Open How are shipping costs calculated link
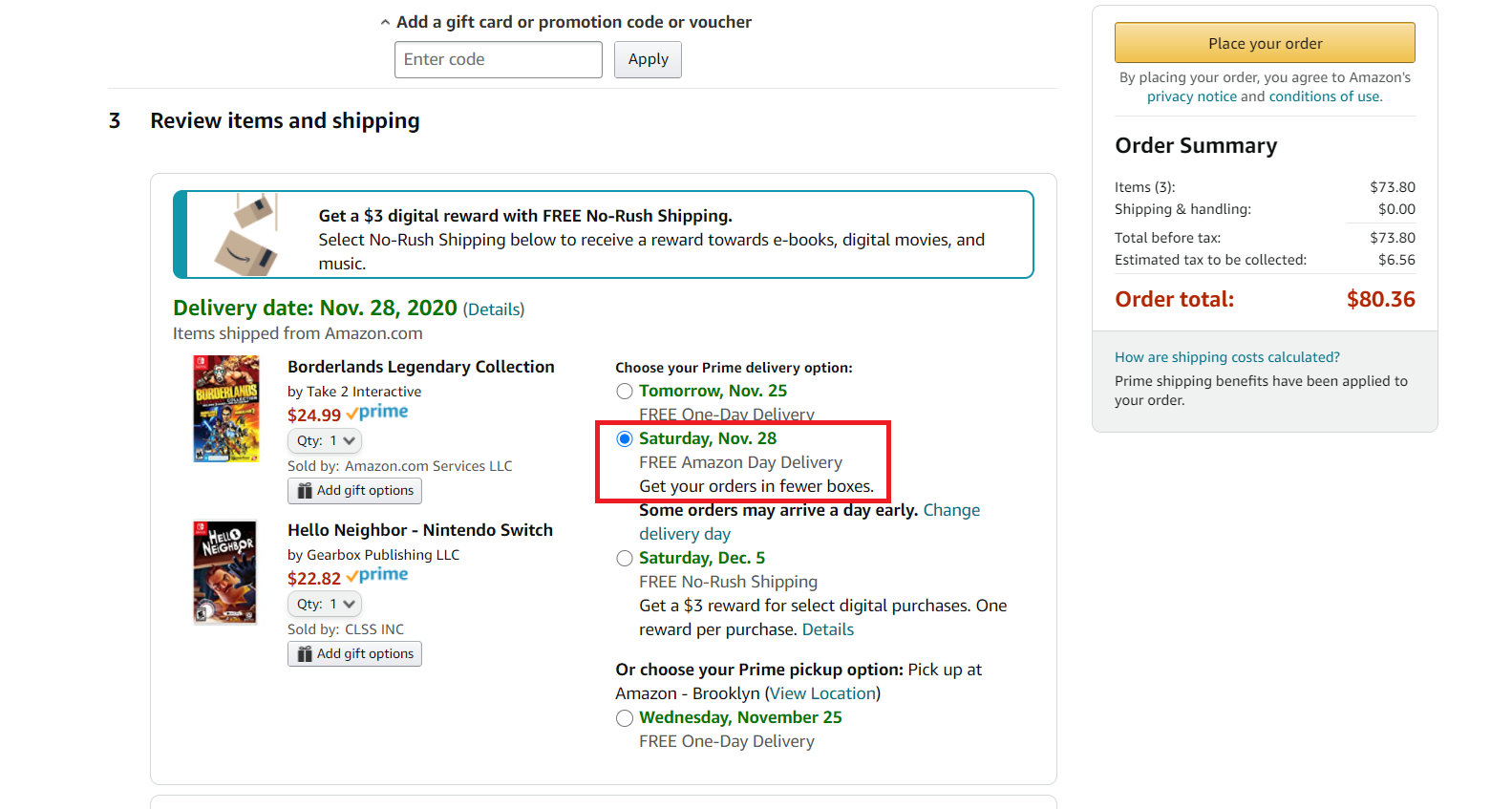This screenshot has height=809, width=1512. 1226,357
